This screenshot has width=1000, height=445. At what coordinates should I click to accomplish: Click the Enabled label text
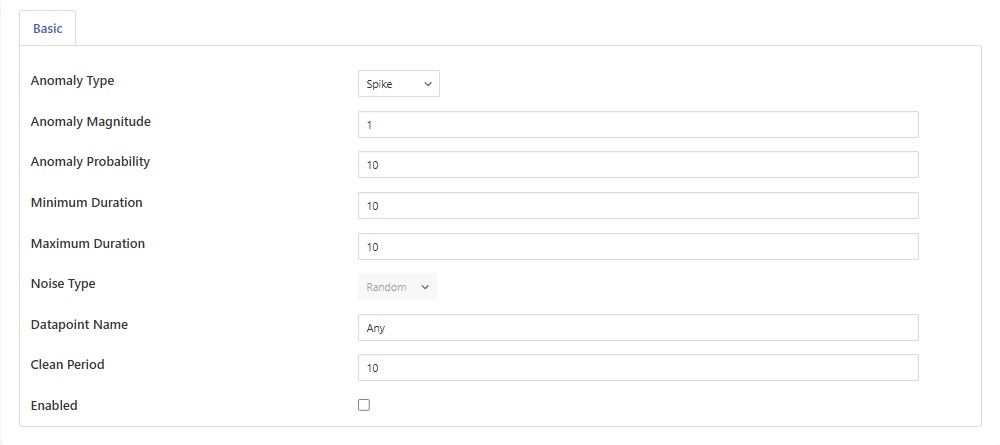click(x=54, y=406)
